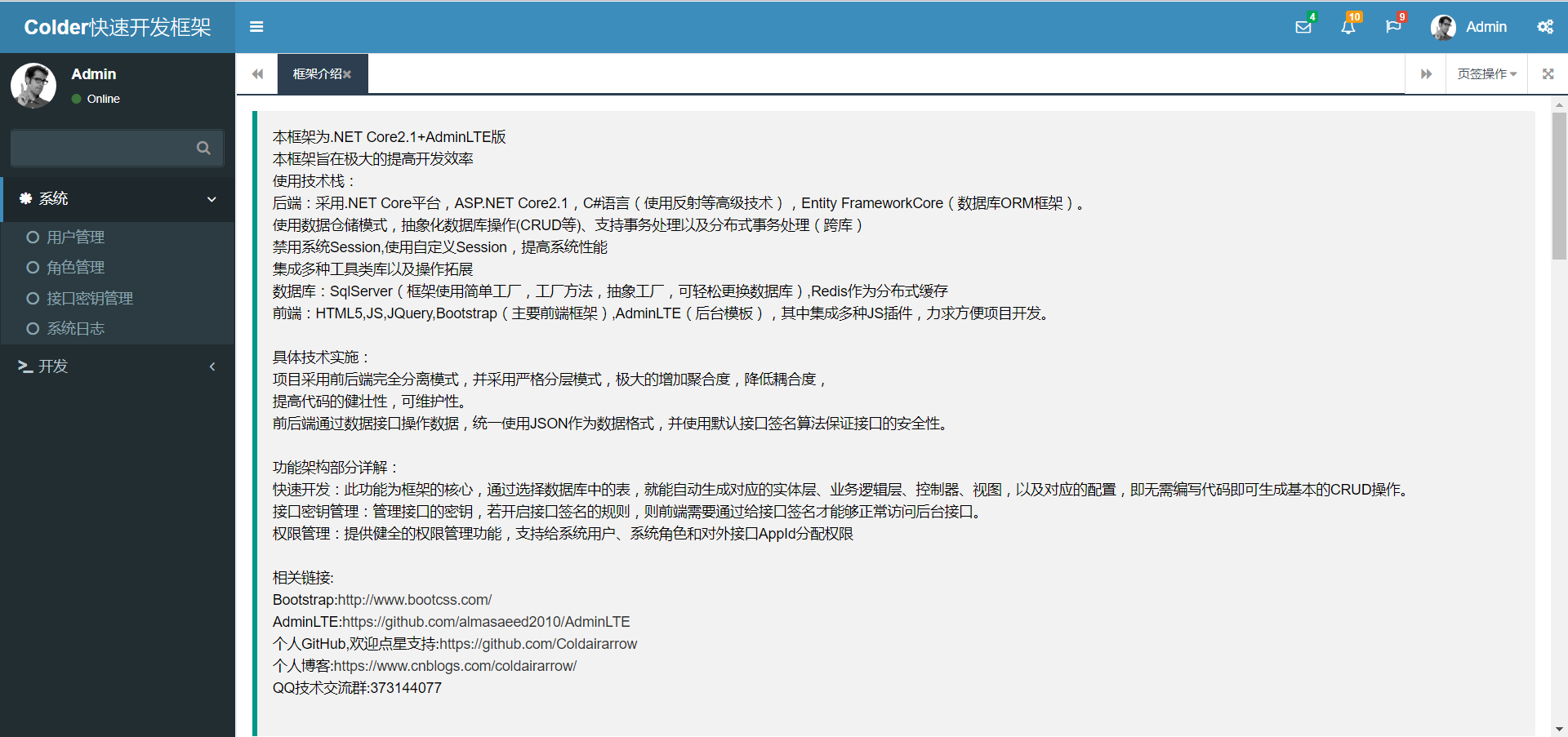Image resolution: width=1568 pixels, height=737 pixels.
Task: Open the control sidebar gears icon
Action: [1545, 27]
